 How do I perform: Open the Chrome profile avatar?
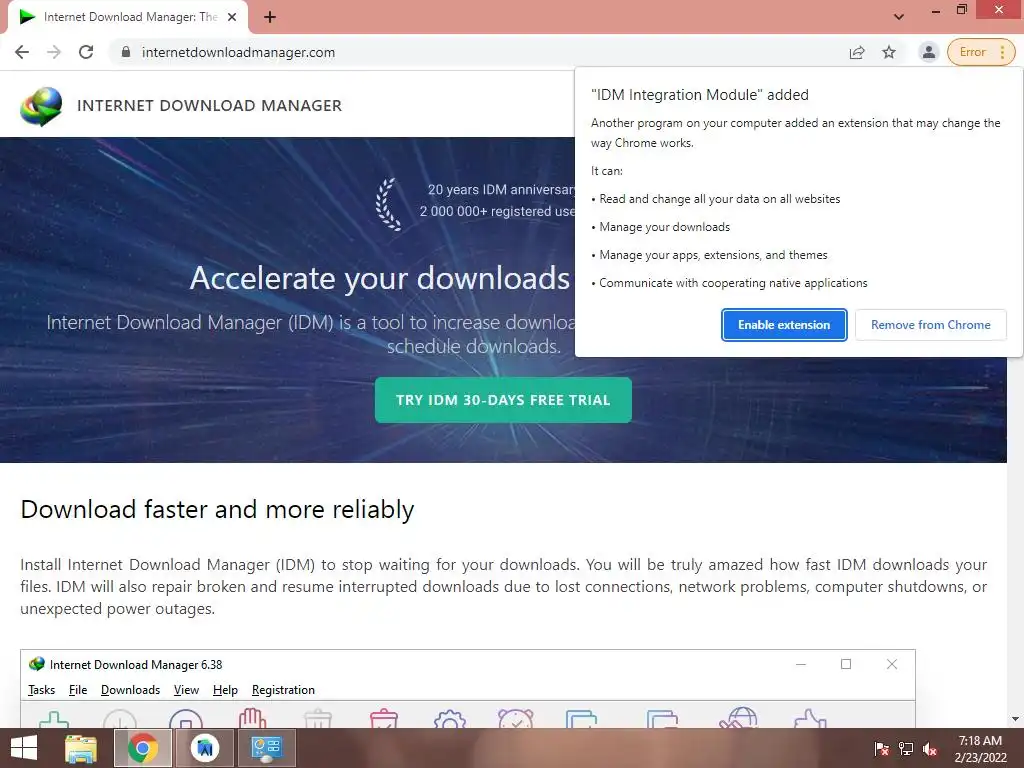tap(928, 52)
